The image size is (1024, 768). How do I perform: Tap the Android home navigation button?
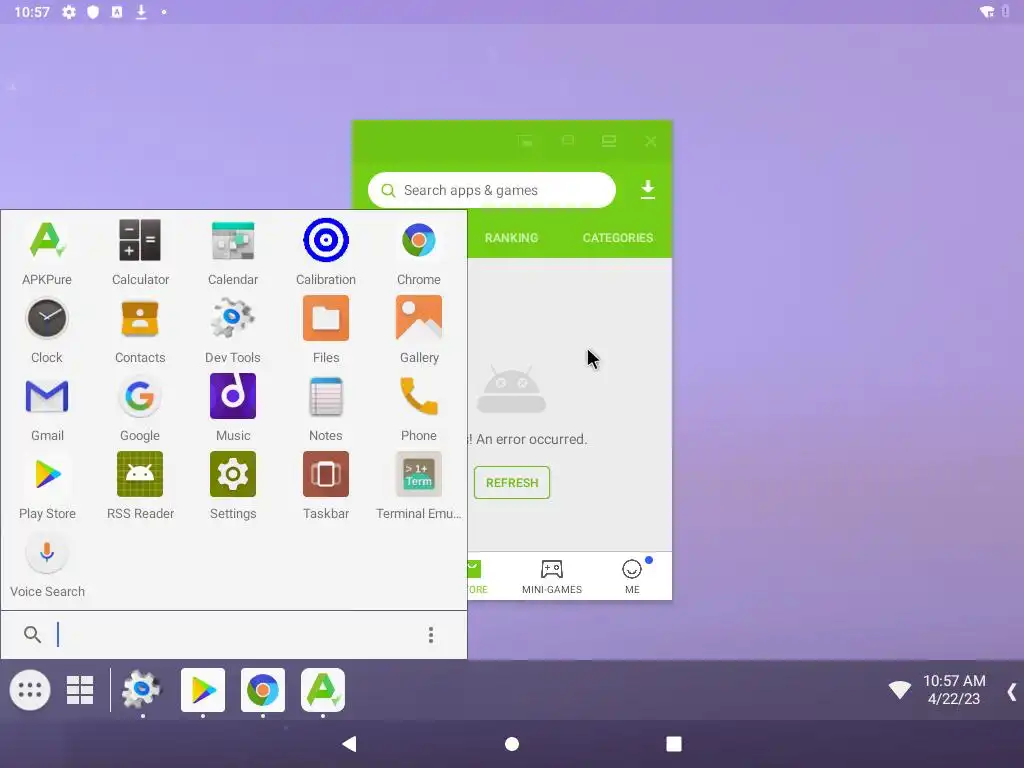(512, 744)
